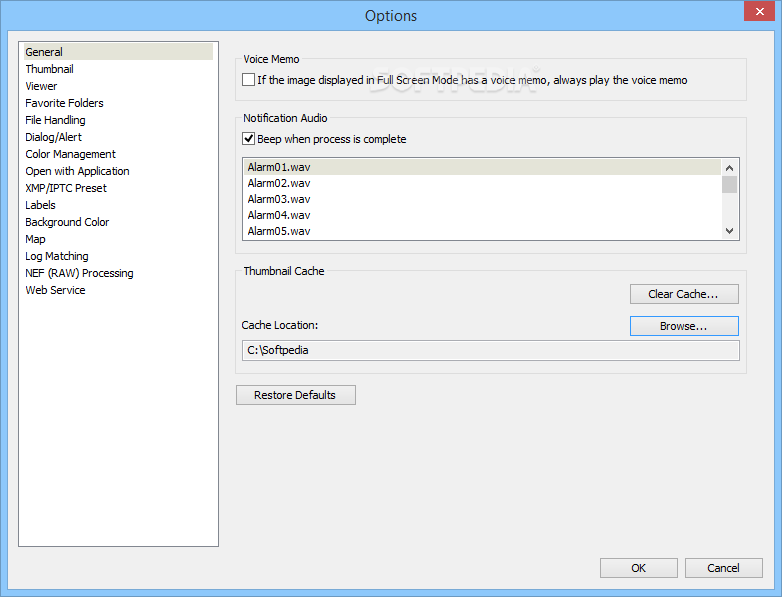Select Color Management category

coord(118,154)
